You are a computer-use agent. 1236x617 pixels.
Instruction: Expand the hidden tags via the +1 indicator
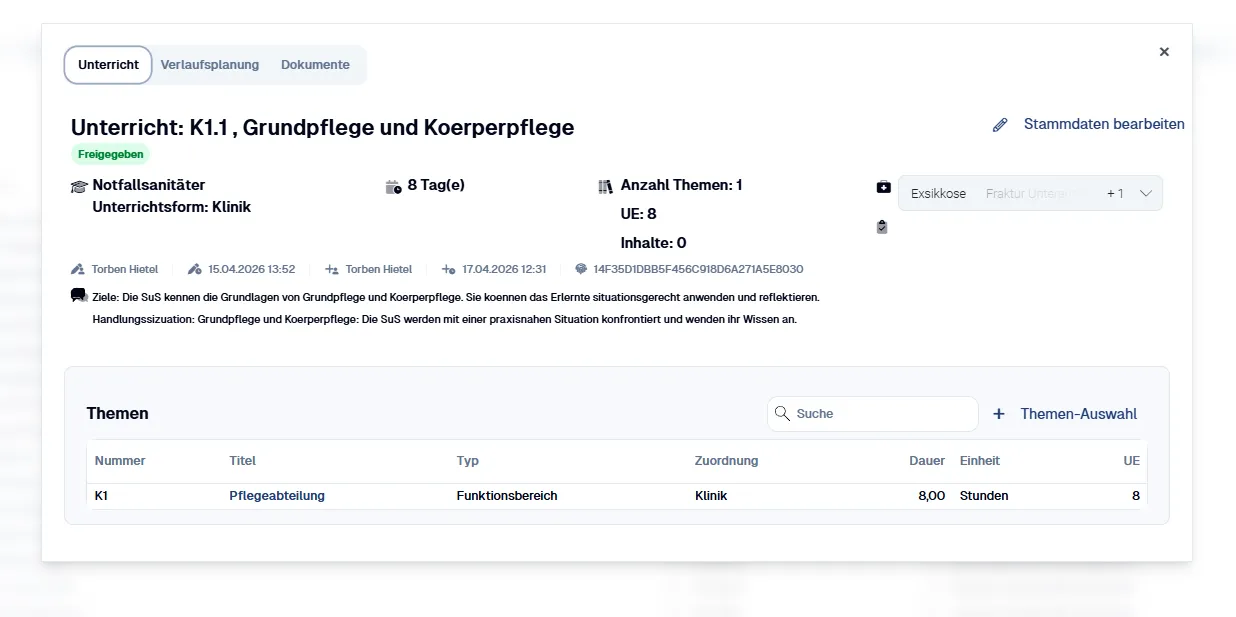coord(1116,192)
